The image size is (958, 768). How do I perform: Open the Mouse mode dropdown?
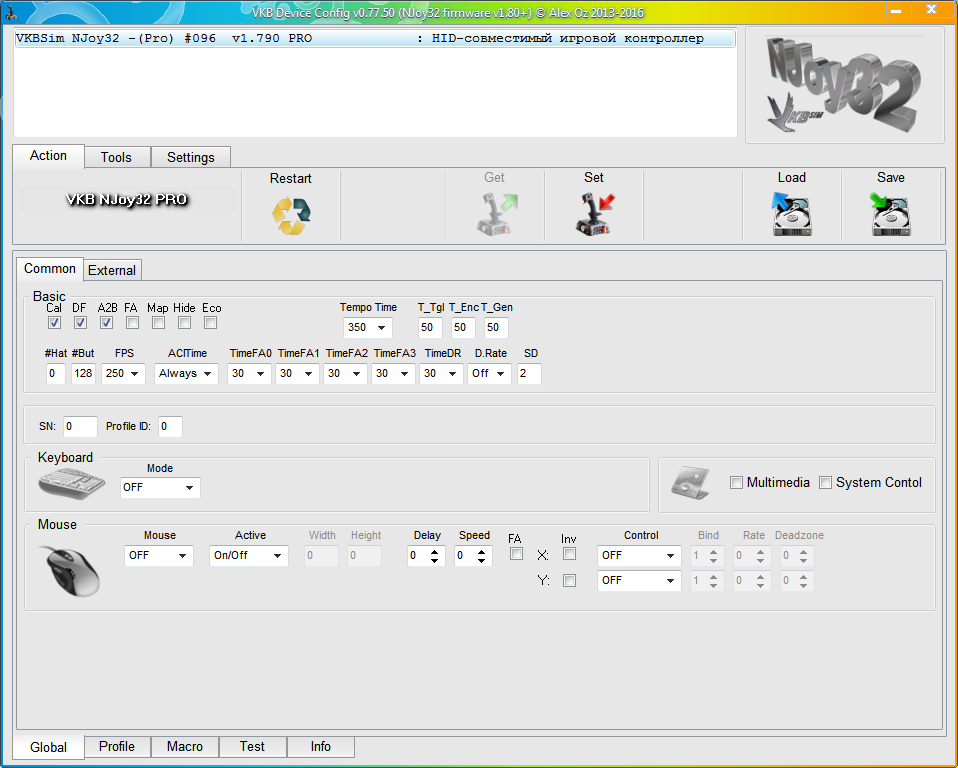point(159,555)
